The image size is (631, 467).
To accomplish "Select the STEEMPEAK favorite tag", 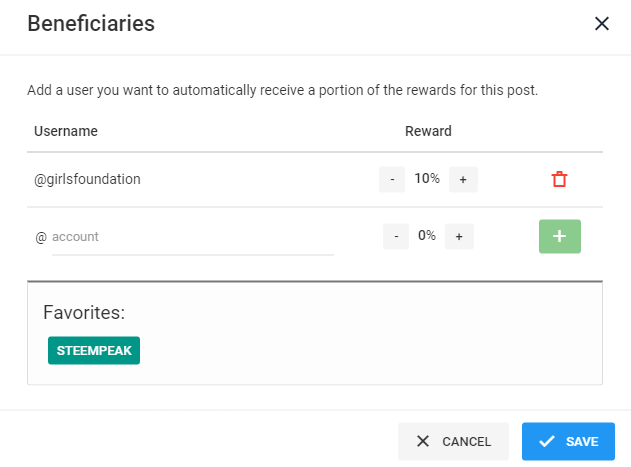I will 94,351.
